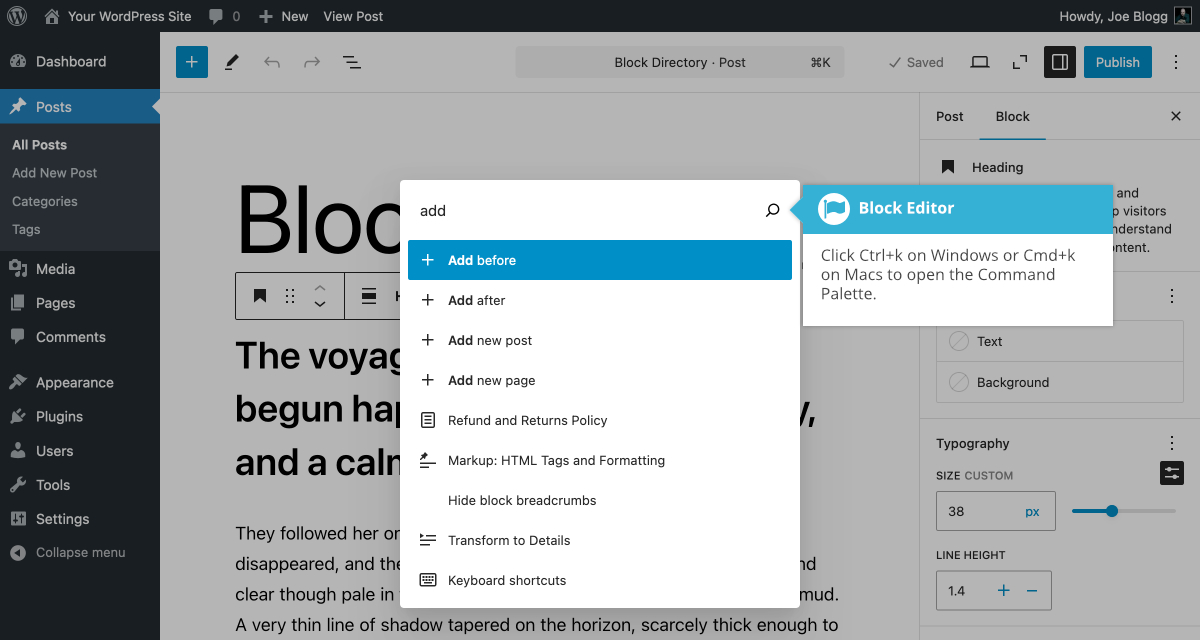The height and width of the screenshot is (640, 1200).
Task: Toggle custom size controls icon in Typography
Action: 1171,473
